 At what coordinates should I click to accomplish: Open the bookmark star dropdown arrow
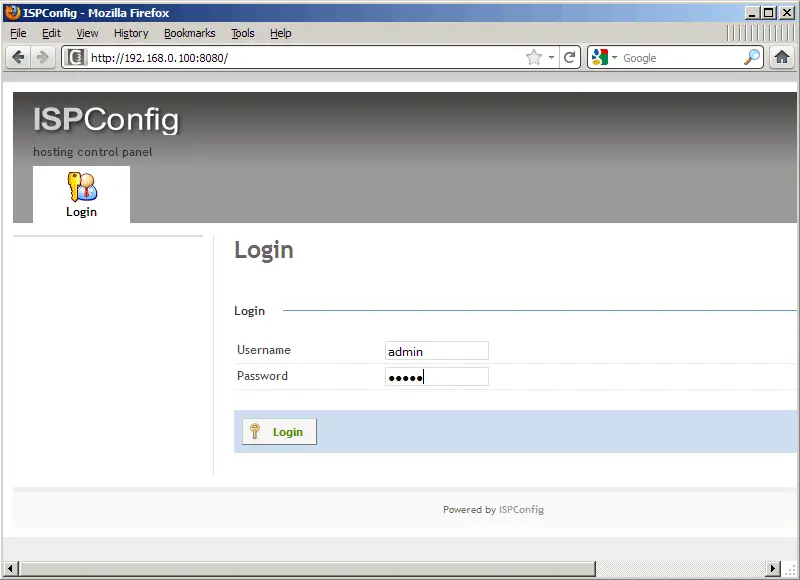pyautogui.click(x=552, y=57)
